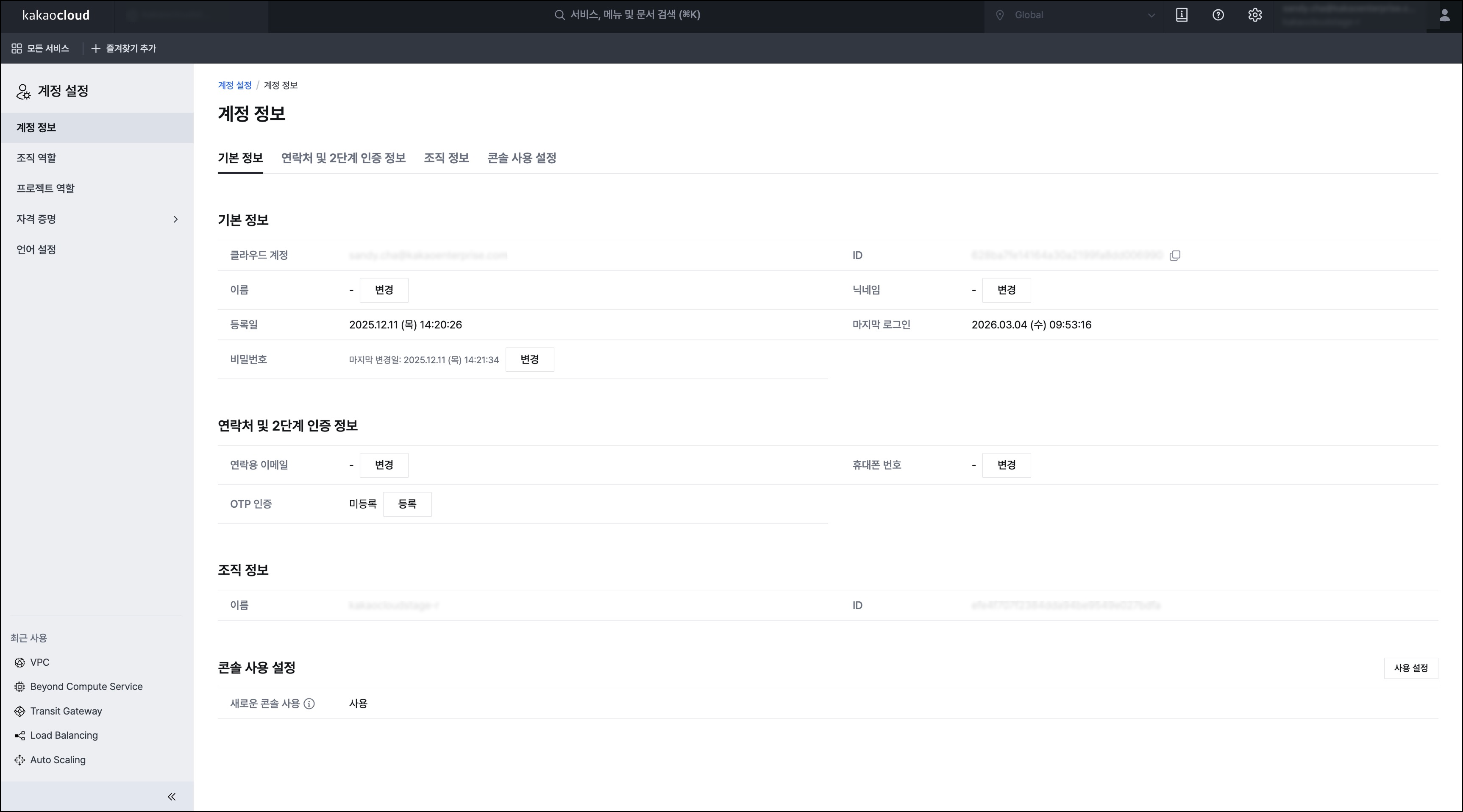Click the settings gear icon
1463x812 pixels.
pos(1254,15)
